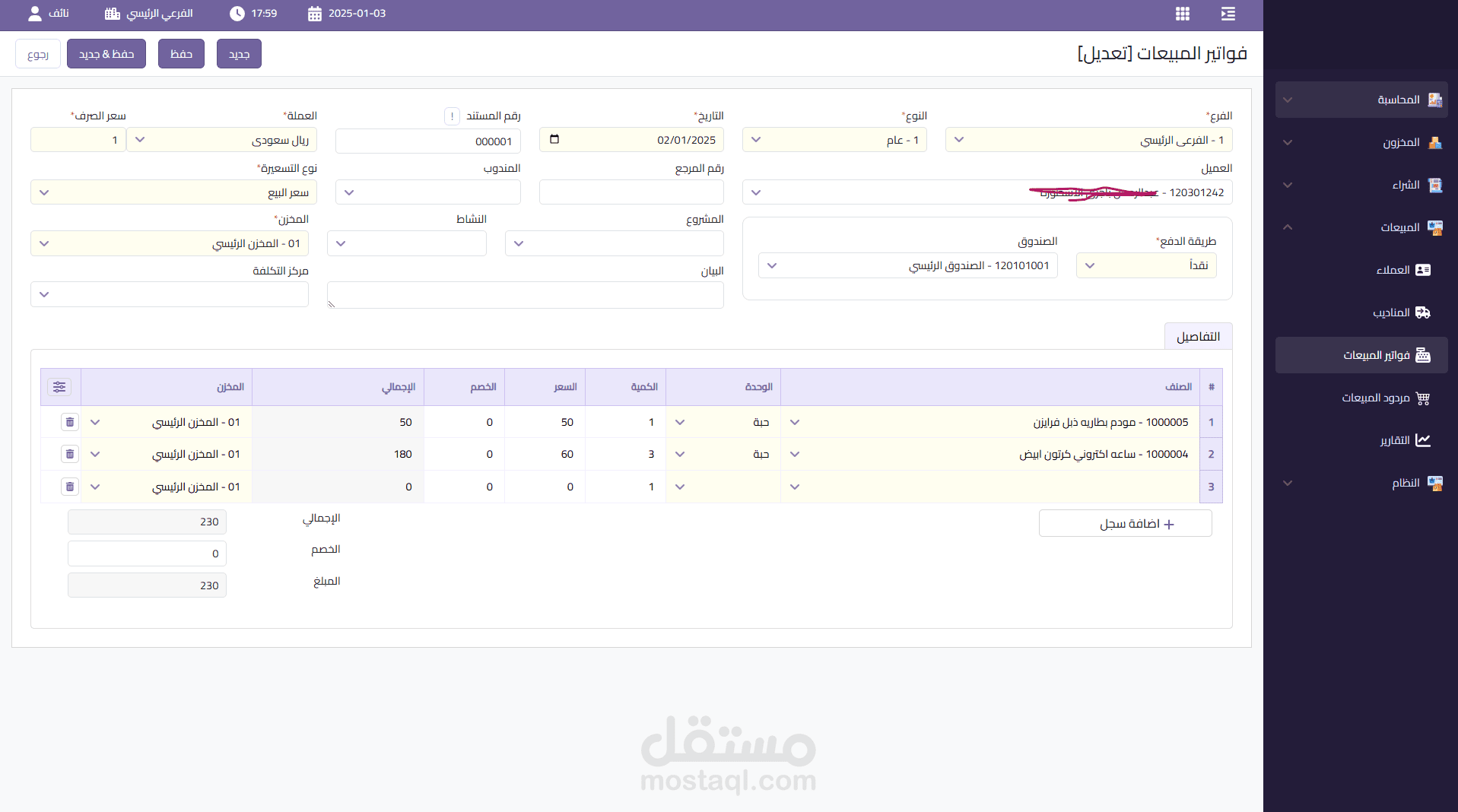The height and width of the screenshot is (812, 1458).
Task: Click the مردود المبيعات shopping cart icon
Action: click(1422, 398)
